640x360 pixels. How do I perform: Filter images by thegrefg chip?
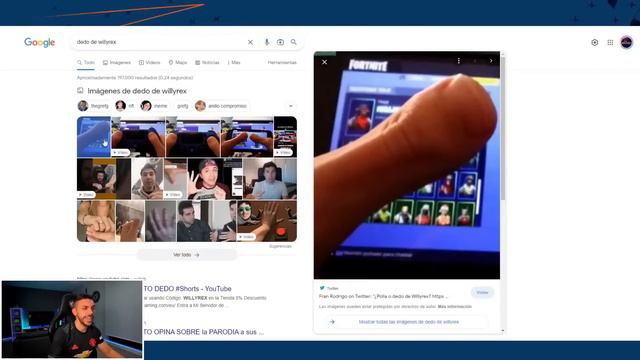coord(93,106)
